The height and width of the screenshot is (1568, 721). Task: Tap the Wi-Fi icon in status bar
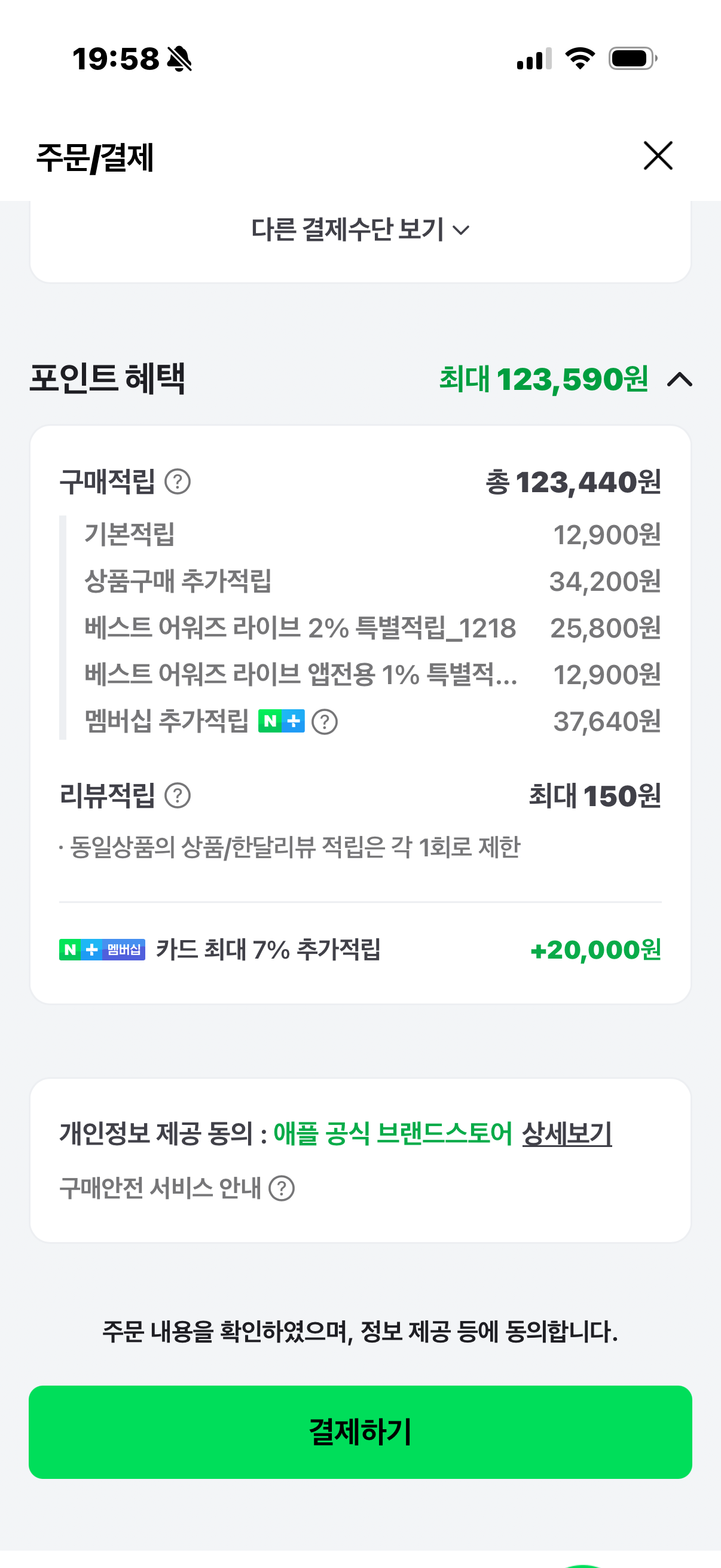(x=580, y=59)
